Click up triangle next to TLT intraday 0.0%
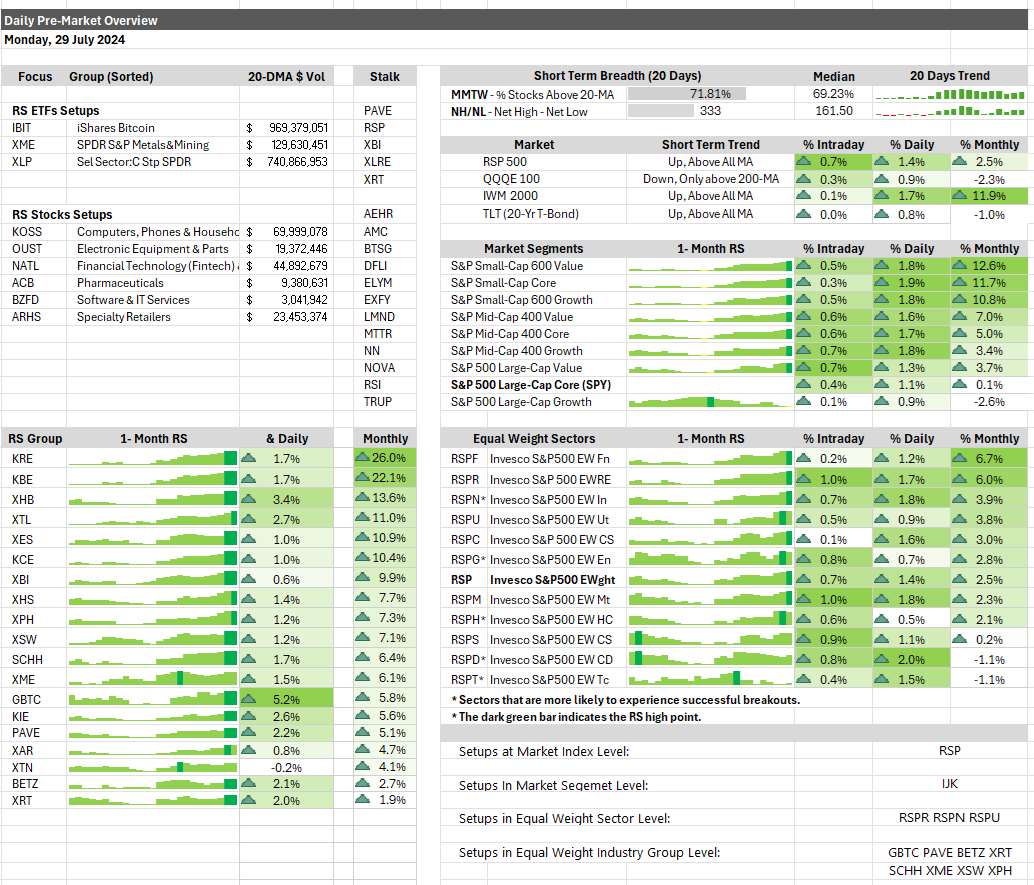Screen dimensions: 1034x885 (x=804, y=213)
